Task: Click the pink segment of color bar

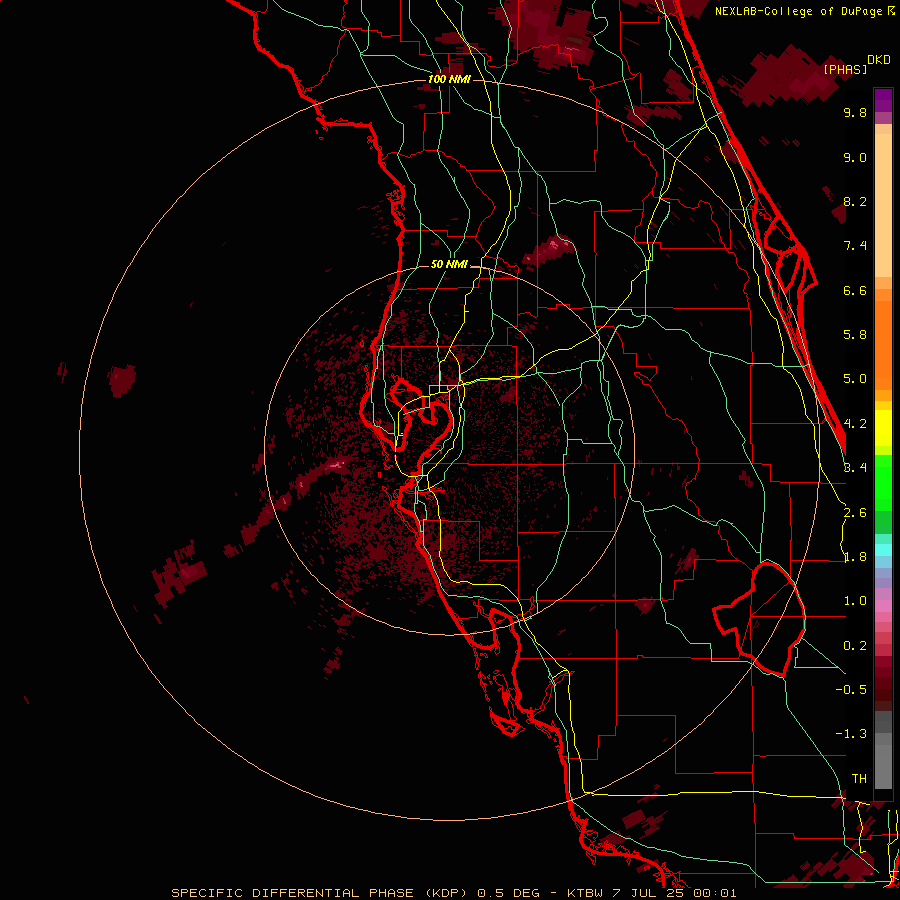Action: click(x=883, y=606)
